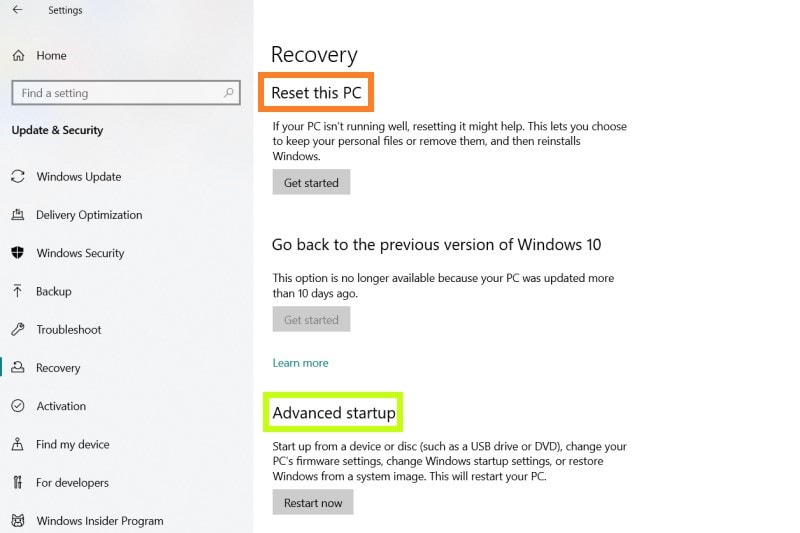This screenshot has height=533, width=800.
Task: Click the Delivery Optimization icon
Action: [18, 215]
